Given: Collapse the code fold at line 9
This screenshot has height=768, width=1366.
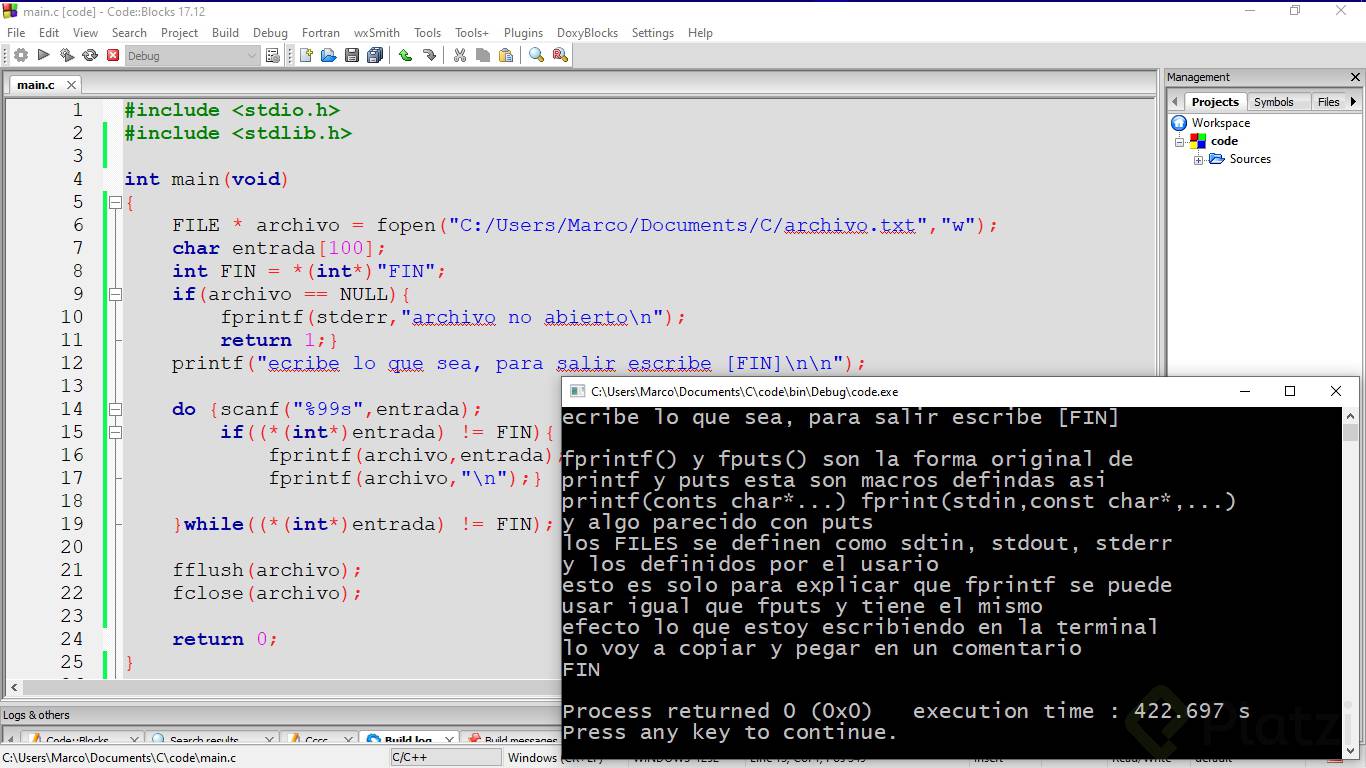Looking at the screenshot, I should coord(115,295).
